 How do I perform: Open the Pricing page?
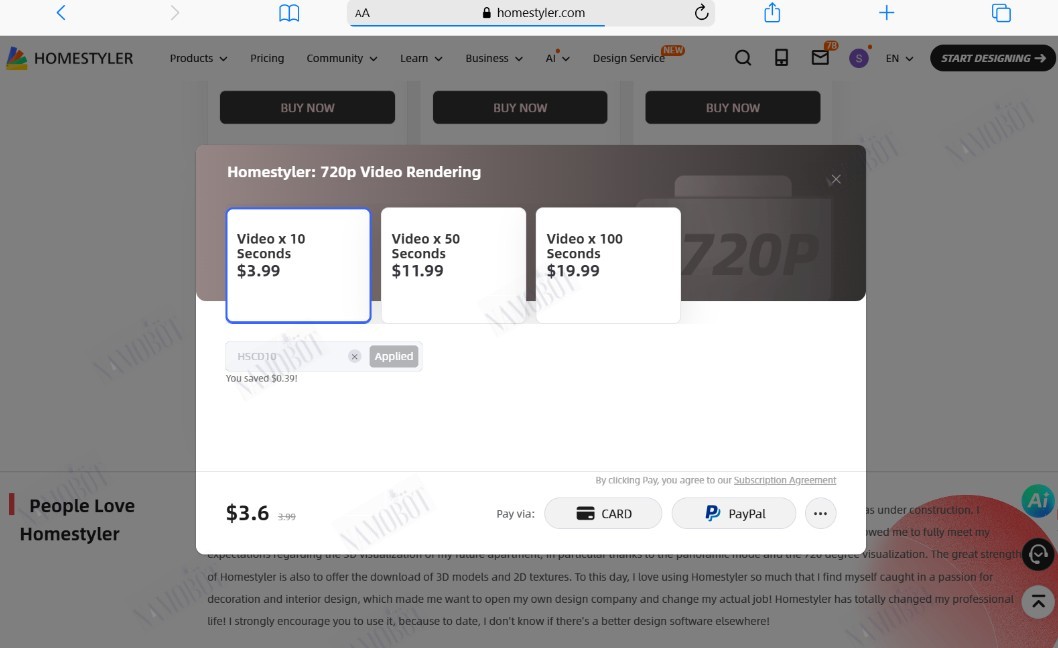coord(267,58)
